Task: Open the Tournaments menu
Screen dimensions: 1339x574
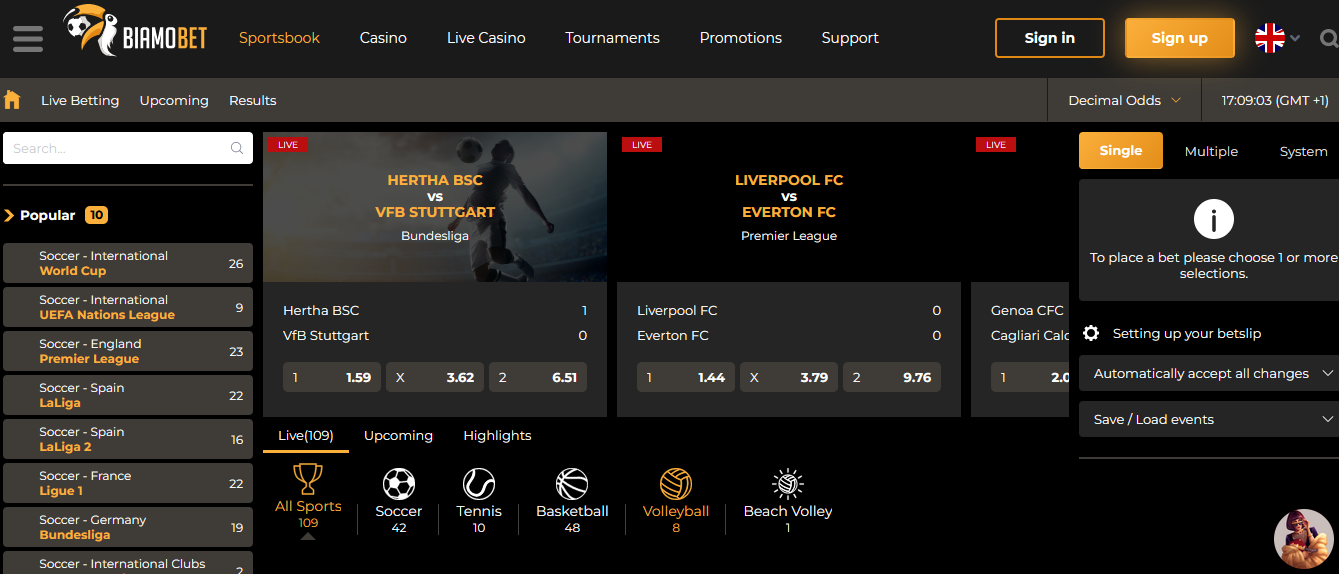Action: (x=612, y=38)
